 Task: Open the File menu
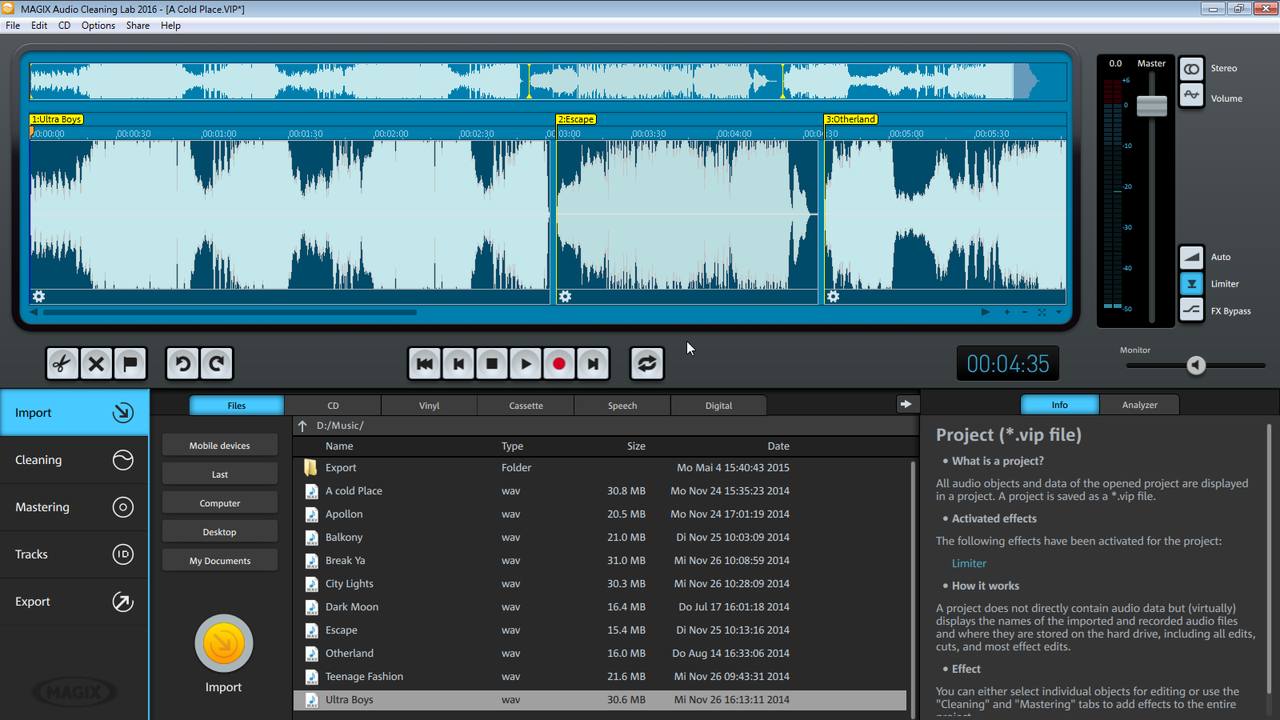click(x=13, y=25)
